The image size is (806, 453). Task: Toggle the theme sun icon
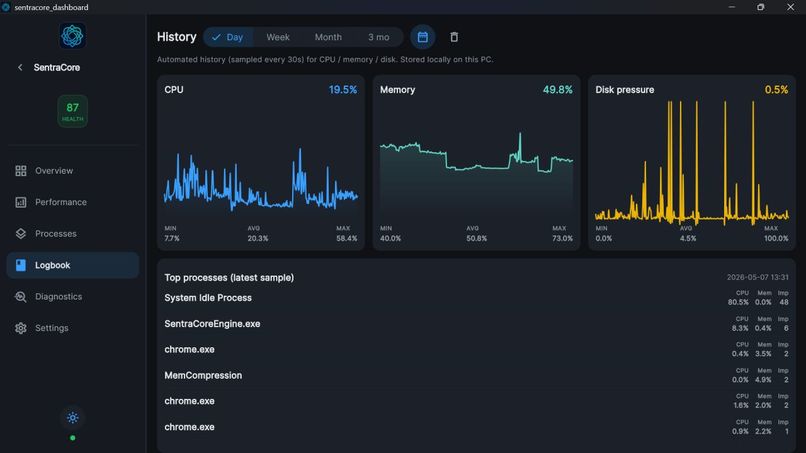click(x=72, y=418)
